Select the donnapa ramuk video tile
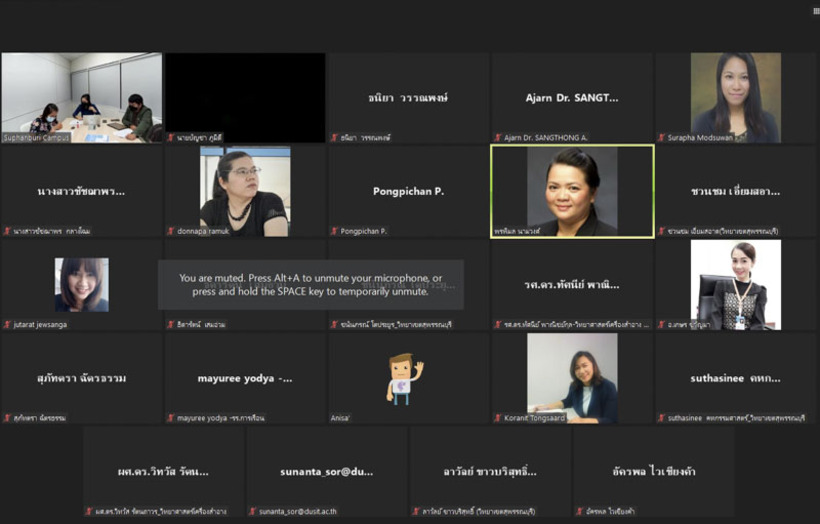Screen dimensions: 820x524 pyautogui.click(x=245, y=191)
